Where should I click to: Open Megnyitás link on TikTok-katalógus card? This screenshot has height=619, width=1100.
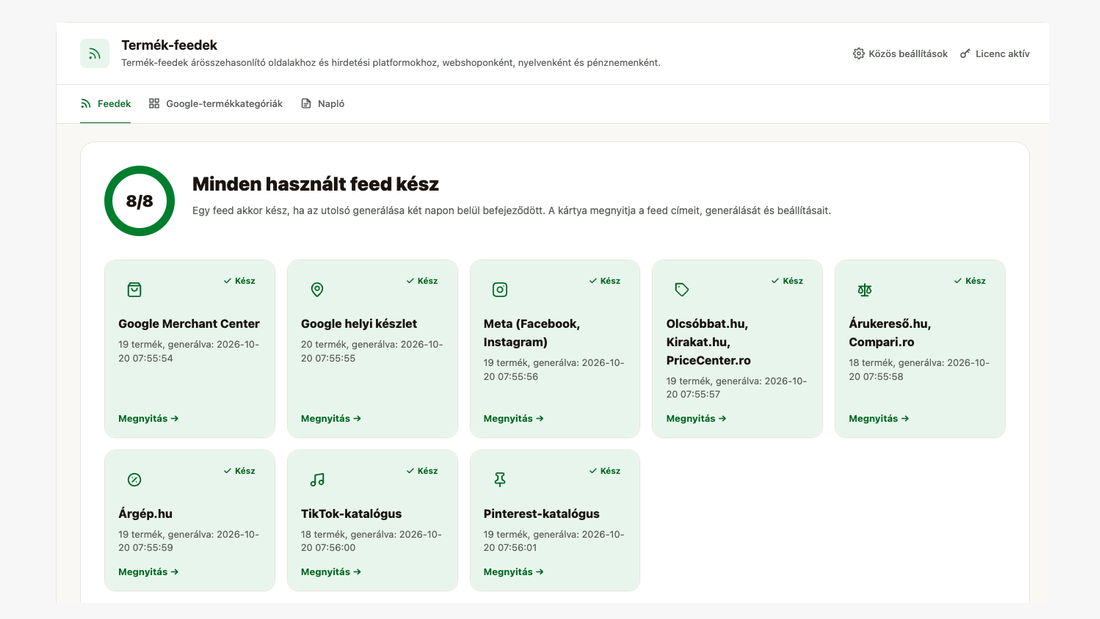click(x=331, y=572)
